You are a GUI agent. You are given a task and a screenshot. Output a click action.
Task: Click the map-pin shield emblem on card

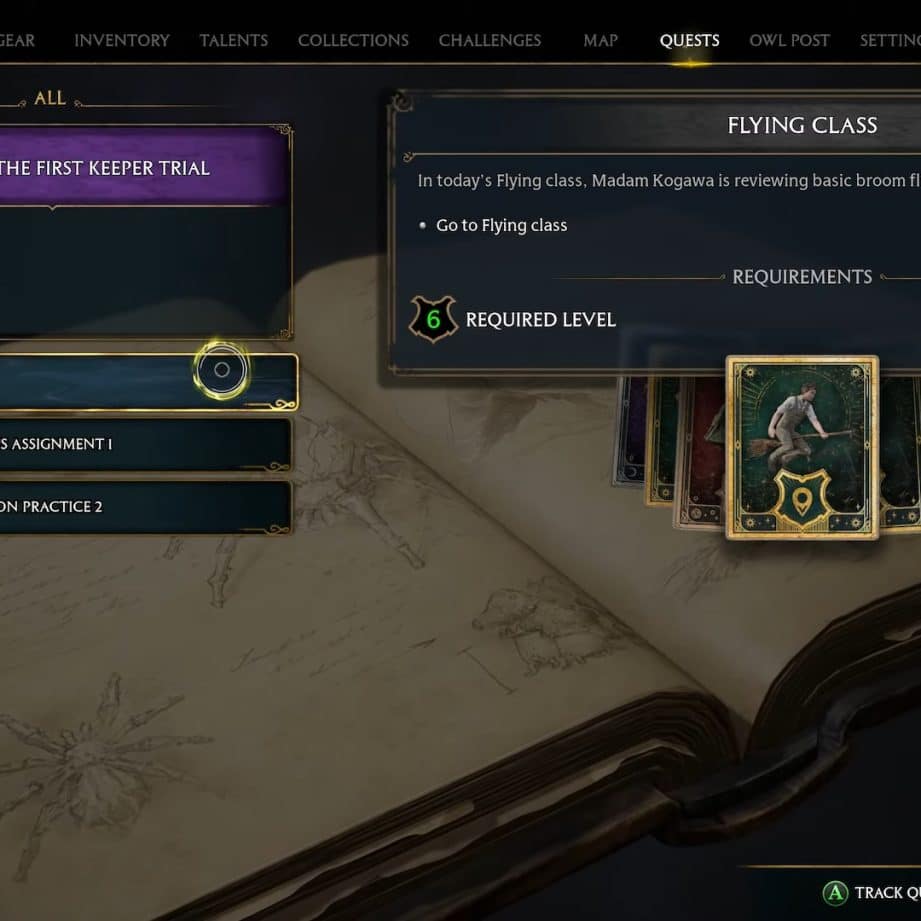802,499
